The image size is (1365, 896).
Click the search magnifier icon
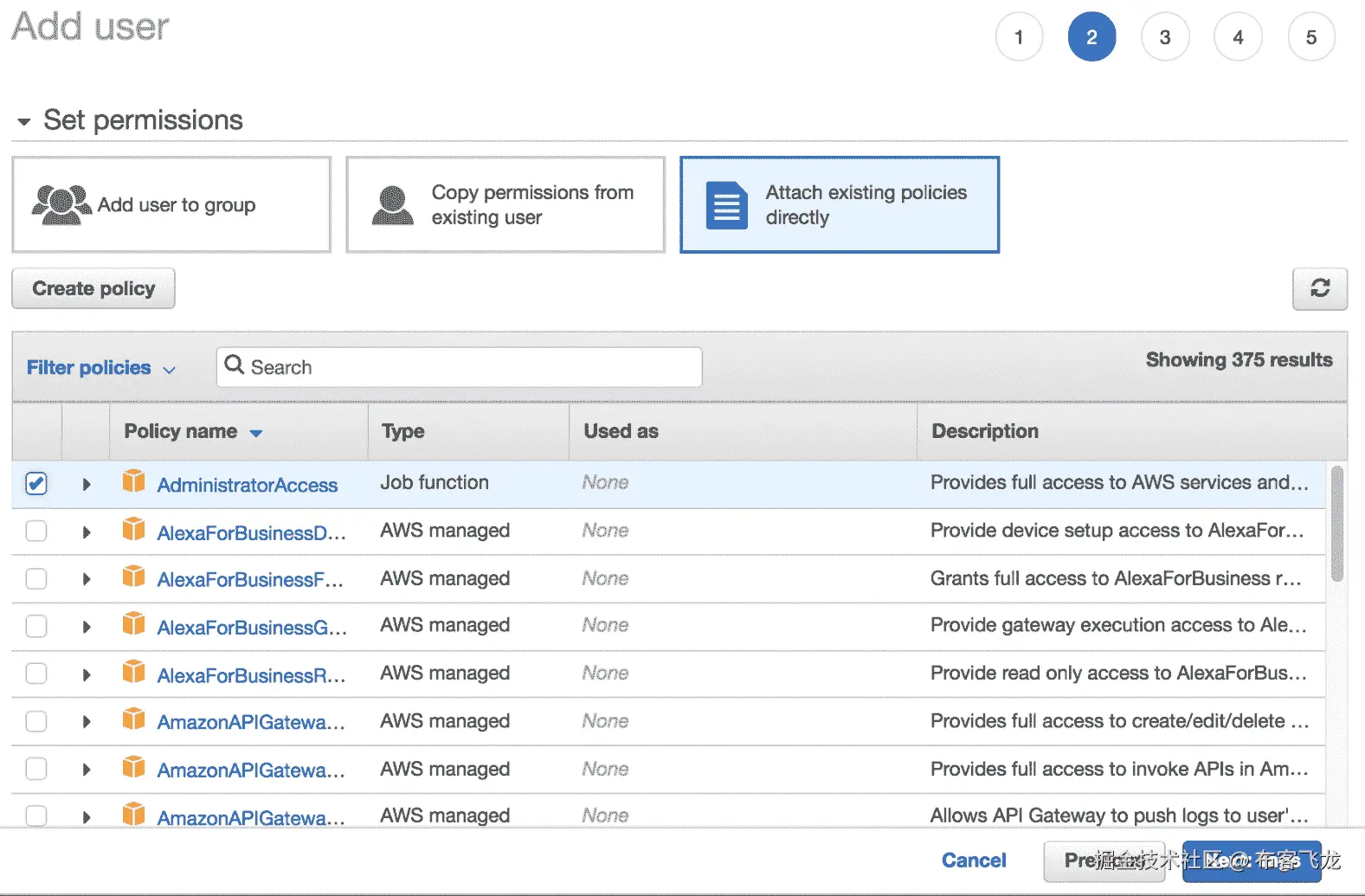(234, 365)
